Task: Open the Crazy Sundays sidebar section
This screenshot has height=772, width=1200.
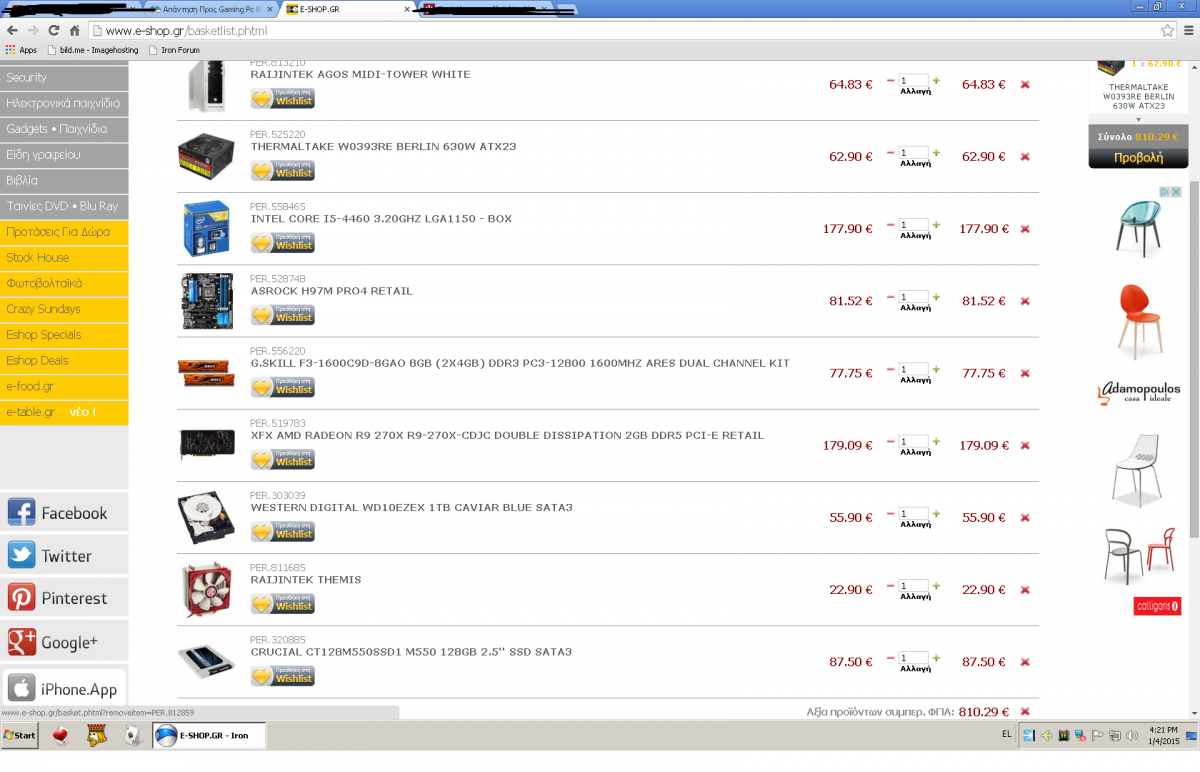Action: 64,309
